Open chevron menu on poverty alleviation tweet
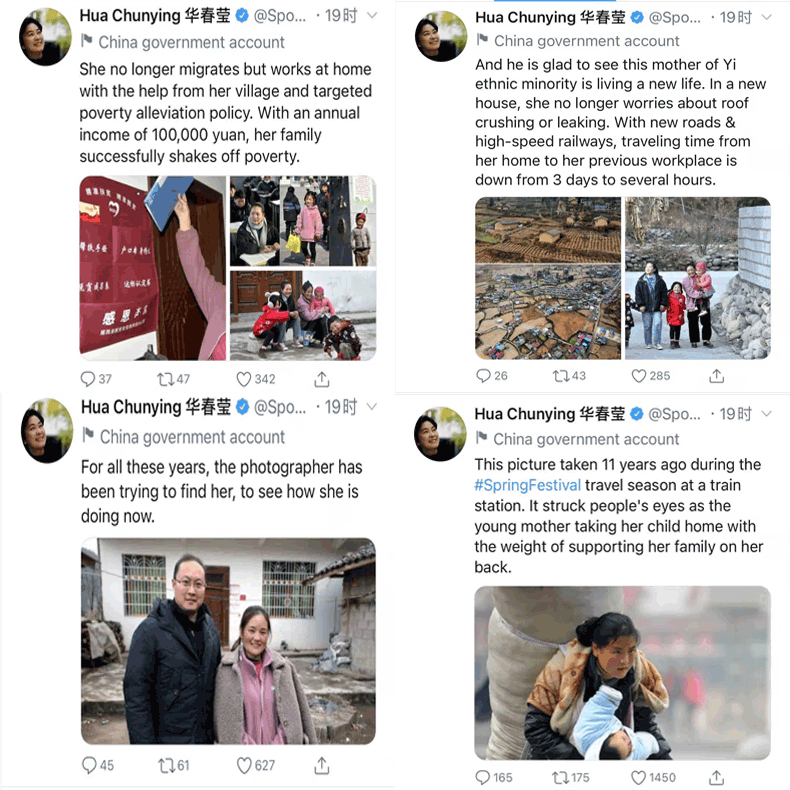Screen dimensions: 790x790 [x=372, y=15]
